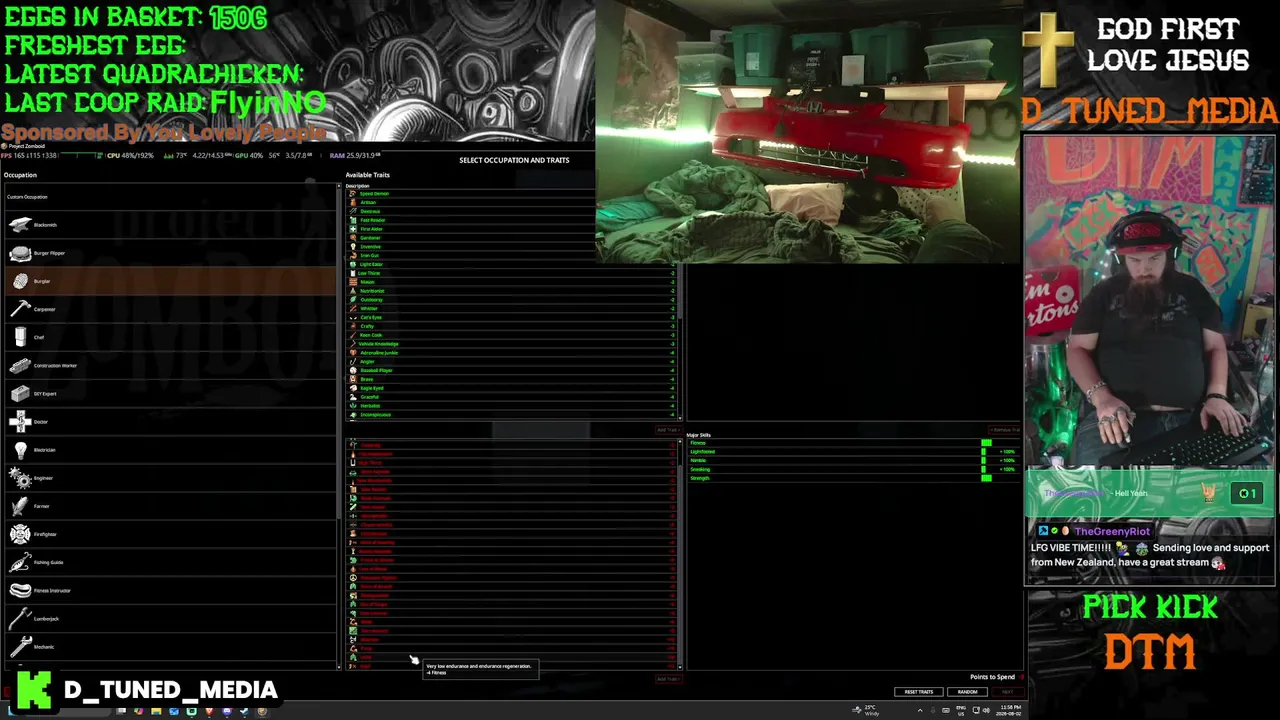Screen dimensions: 1280x720
Task: Click the Adrenaline Junkie trait icon
Action: tap(353, 352)
